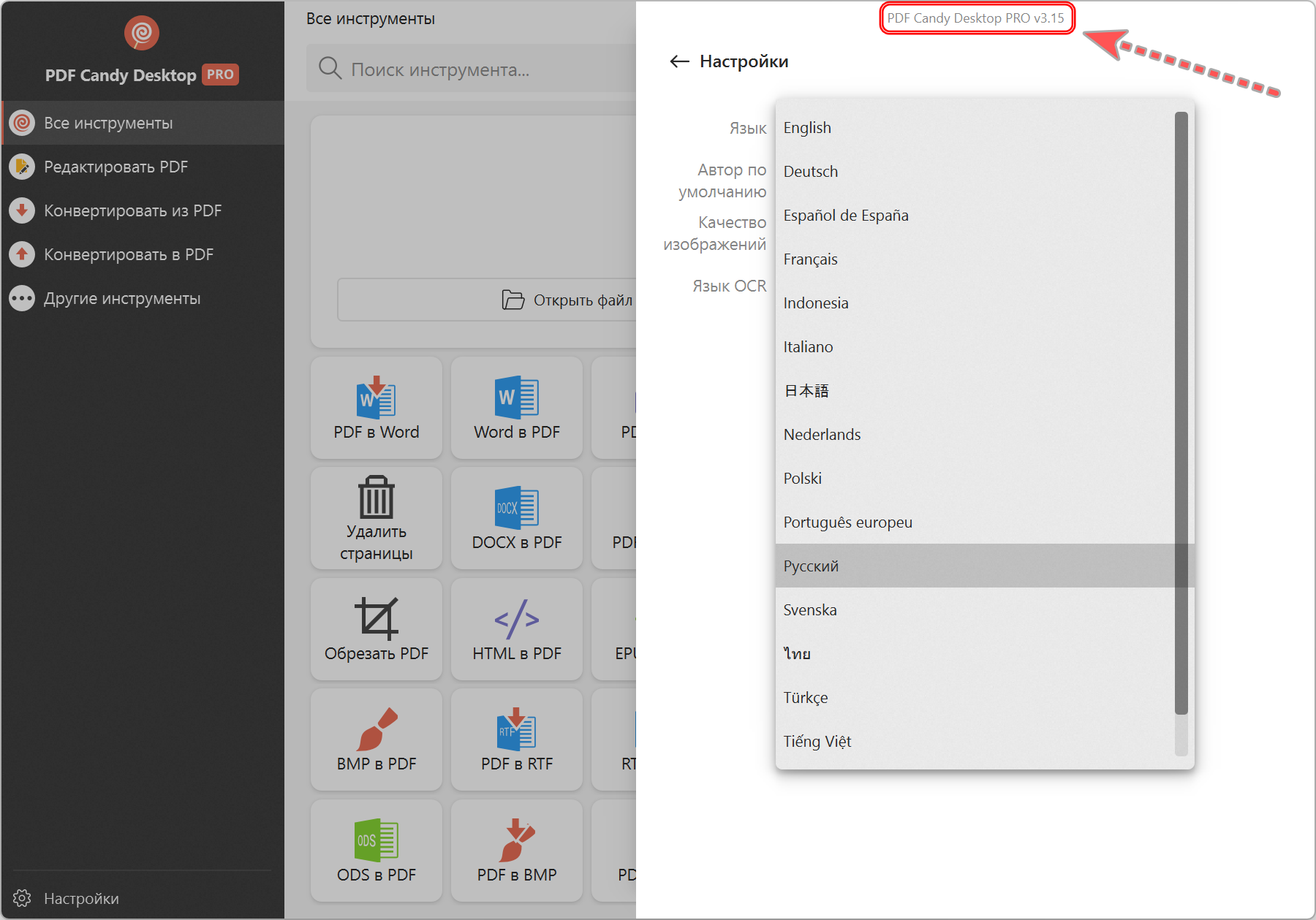Click the Настройки panel heading

pos(744,61)
